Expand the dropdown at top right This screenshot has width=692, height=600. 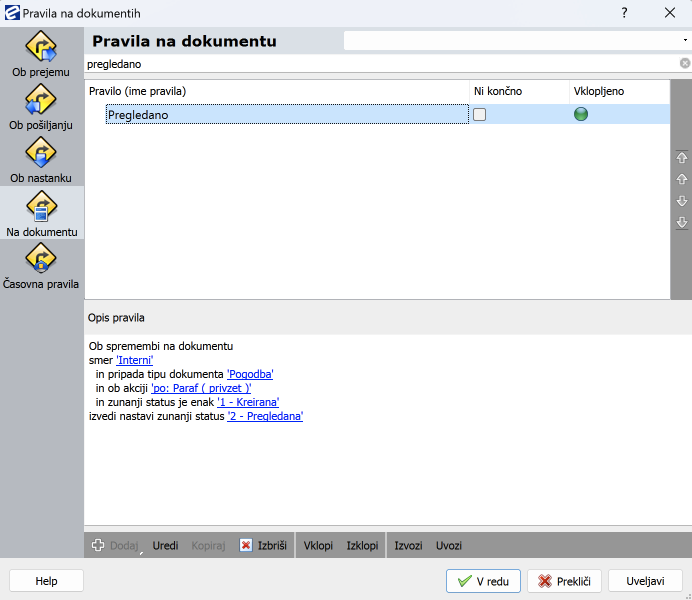pos(684,41)
